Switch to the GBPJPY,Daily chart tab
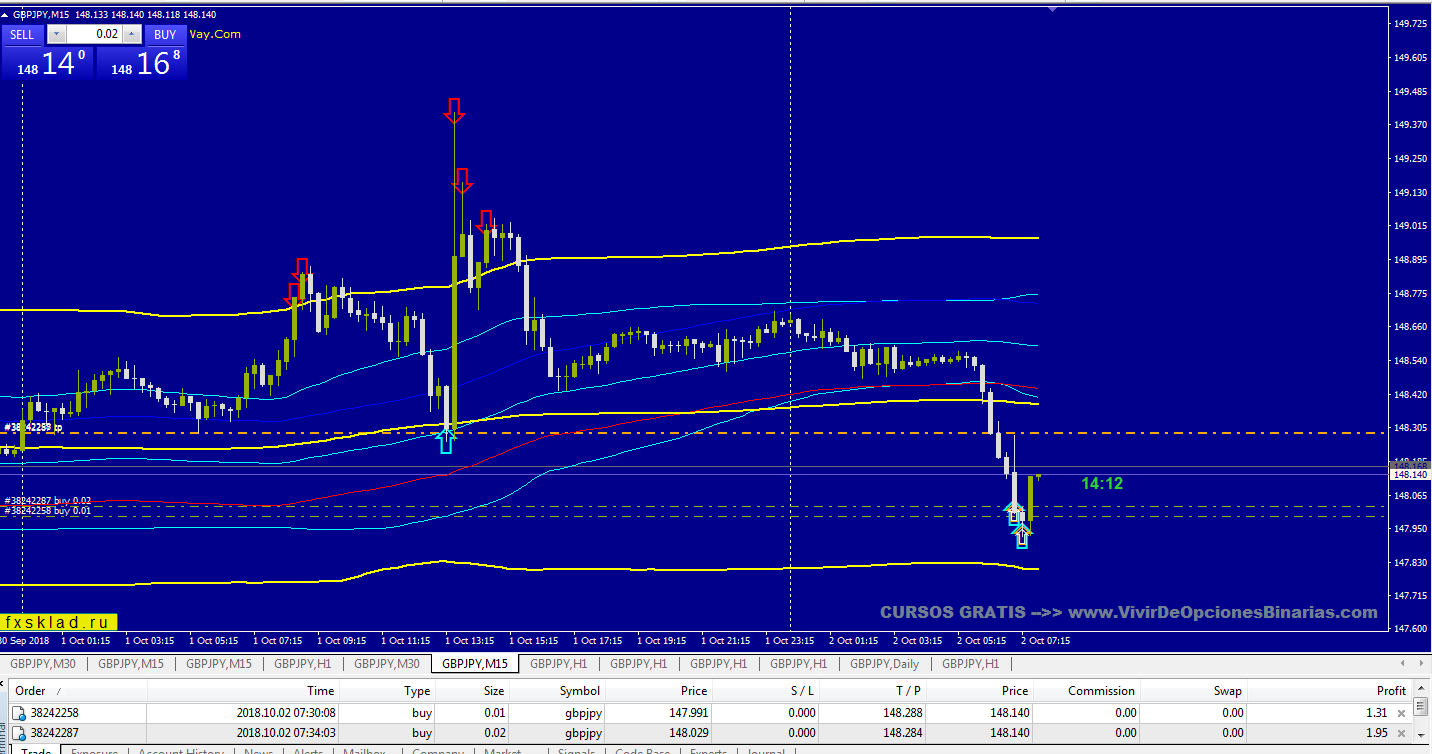1432x754 pixels. click(884, 664)
